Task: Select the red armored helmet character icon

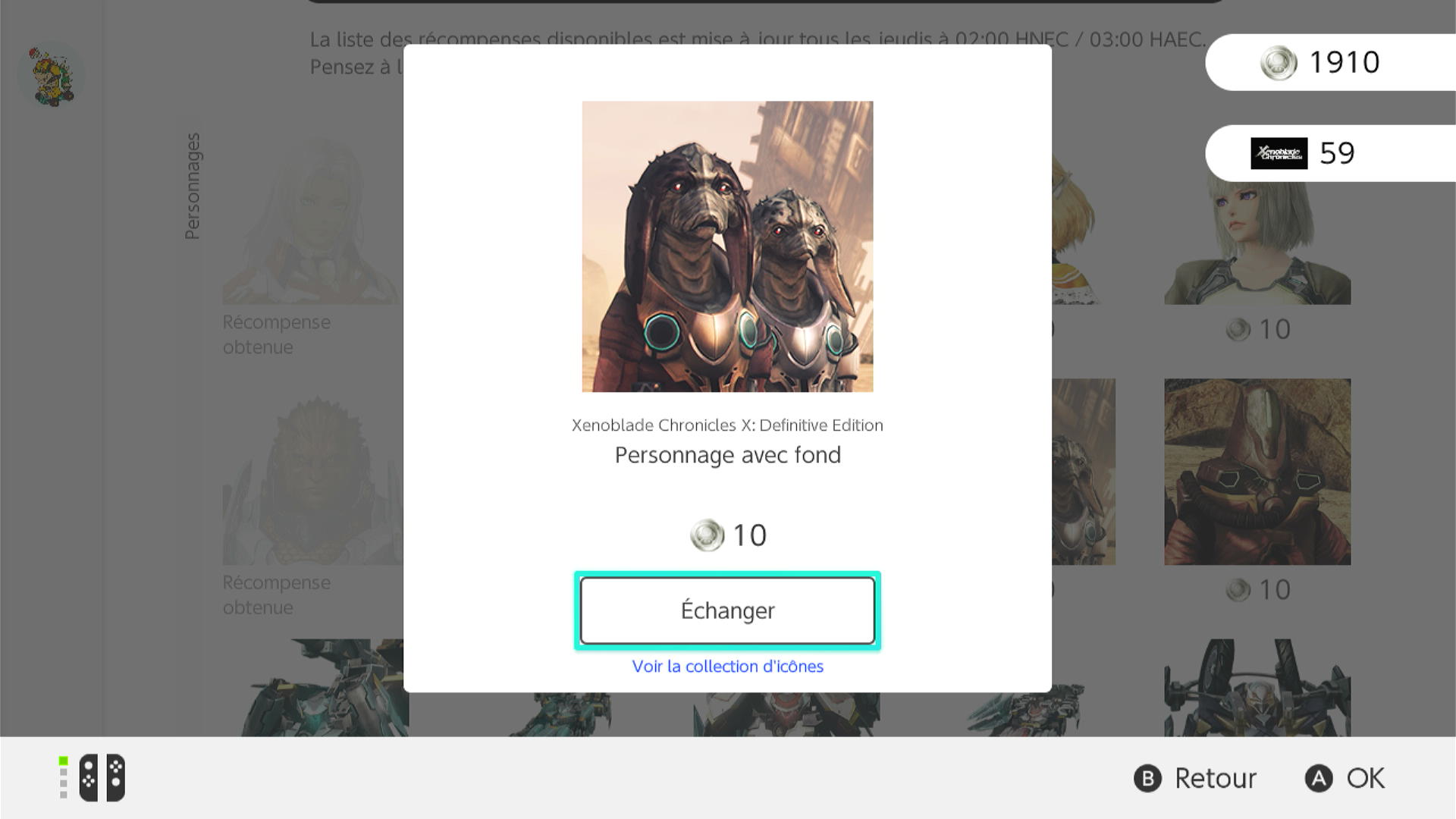Action: click(1257, 472)
